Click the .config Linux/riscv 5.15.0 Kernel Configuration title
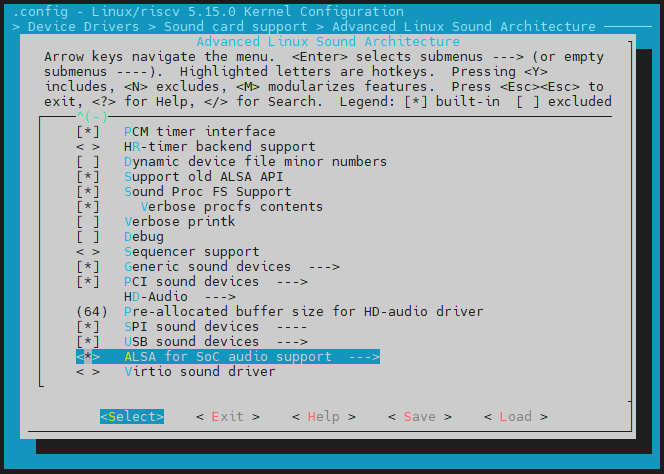This screenshot has height=474, width=664. pyautogui.click(x=208, y=11)
